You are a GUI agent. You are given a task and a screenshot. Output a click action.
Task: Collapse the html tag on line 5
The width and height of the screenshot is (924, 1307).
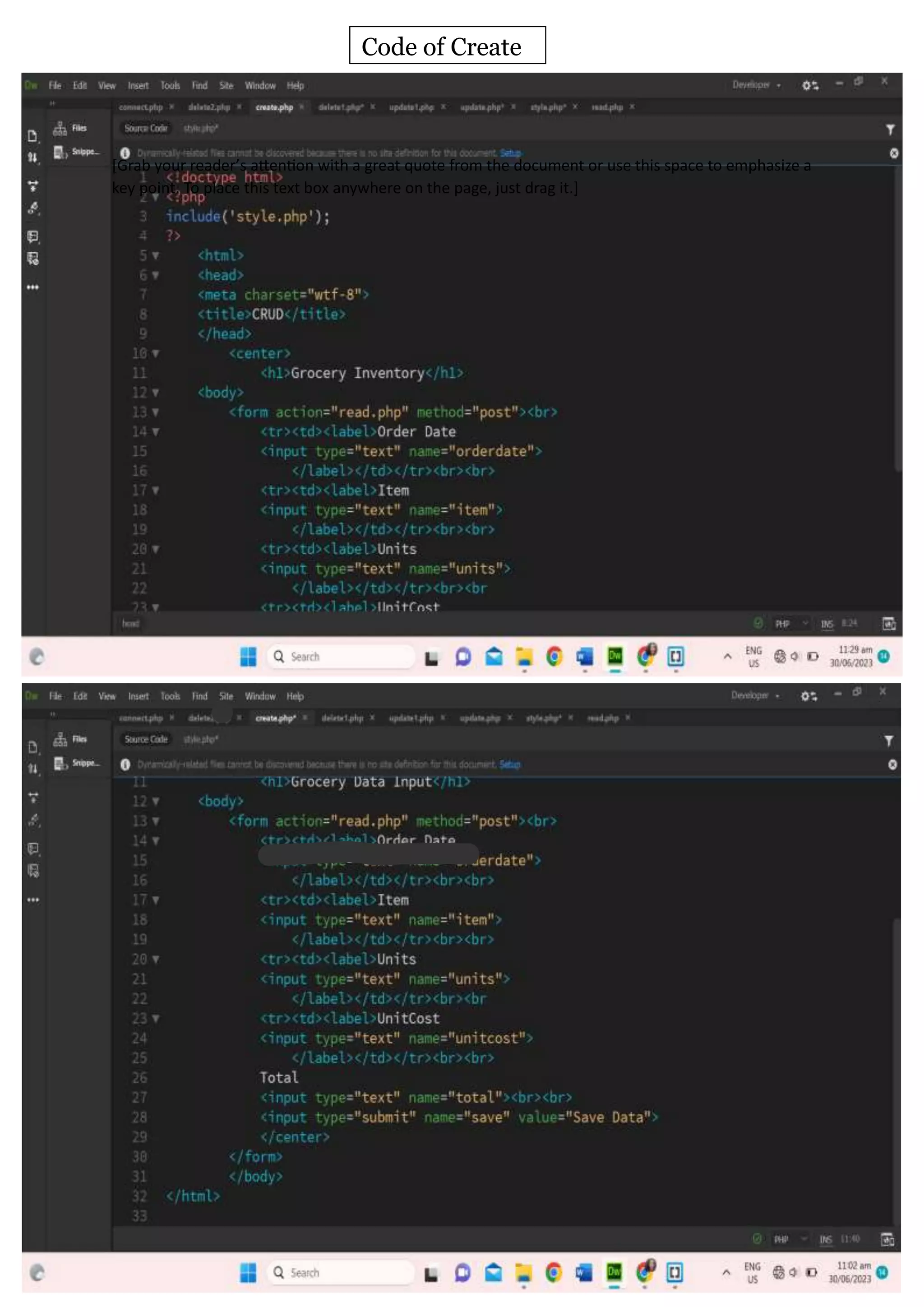click(156, 256)
